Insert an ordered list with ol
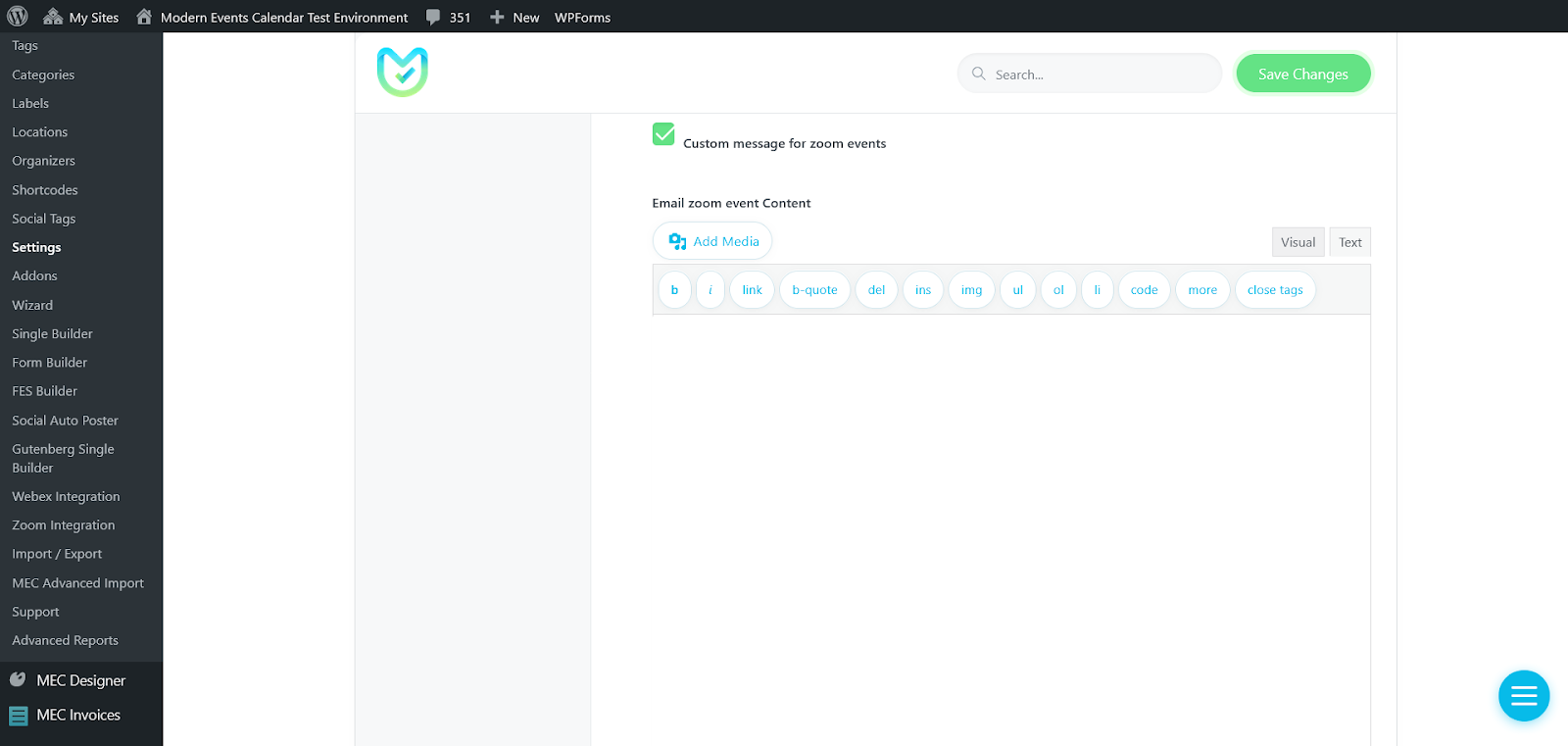The width and height of the screenshot is (1568, 746). coord(1058,290)
